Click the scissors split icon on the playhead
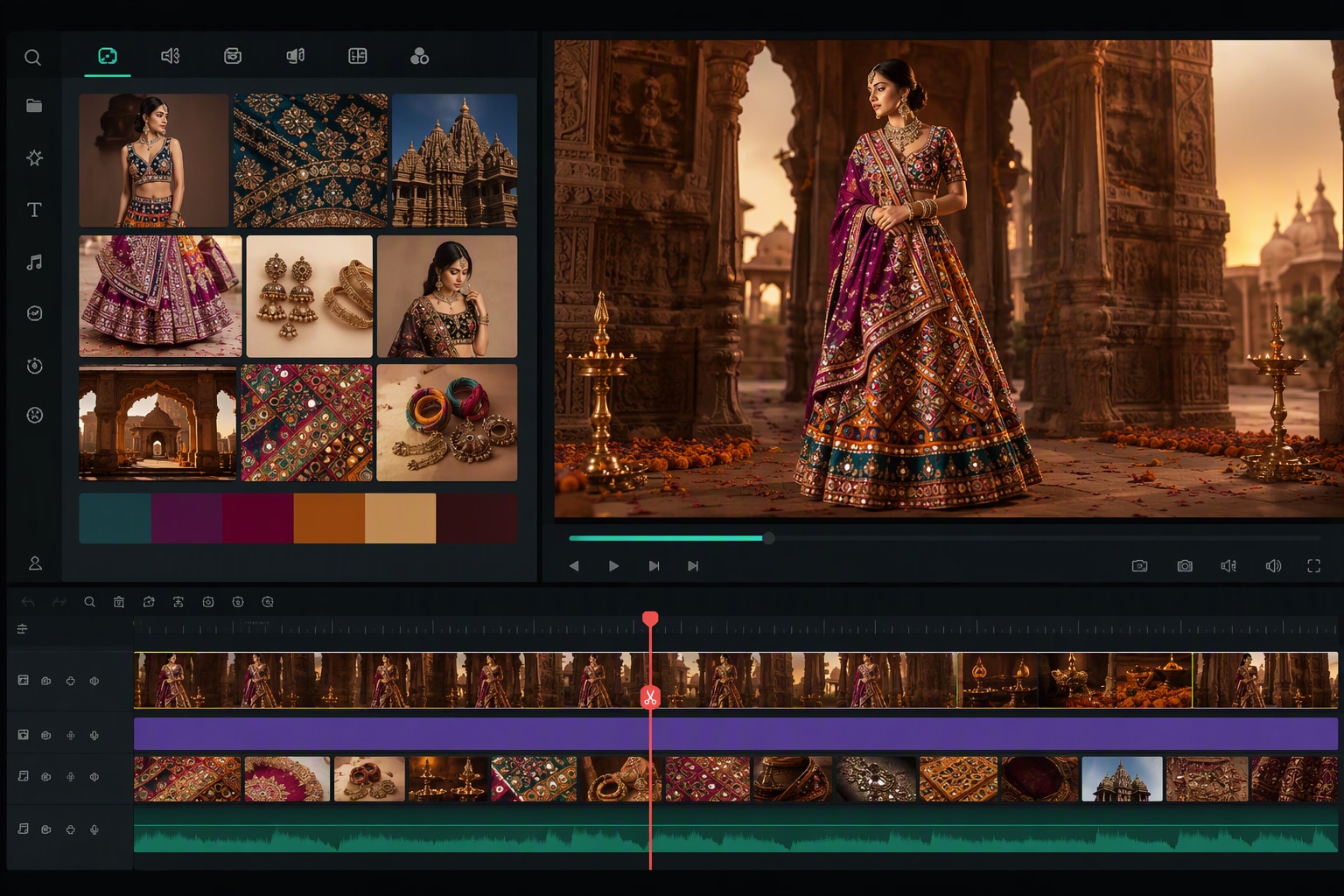1344x896 pixels. tap(650, 697)
